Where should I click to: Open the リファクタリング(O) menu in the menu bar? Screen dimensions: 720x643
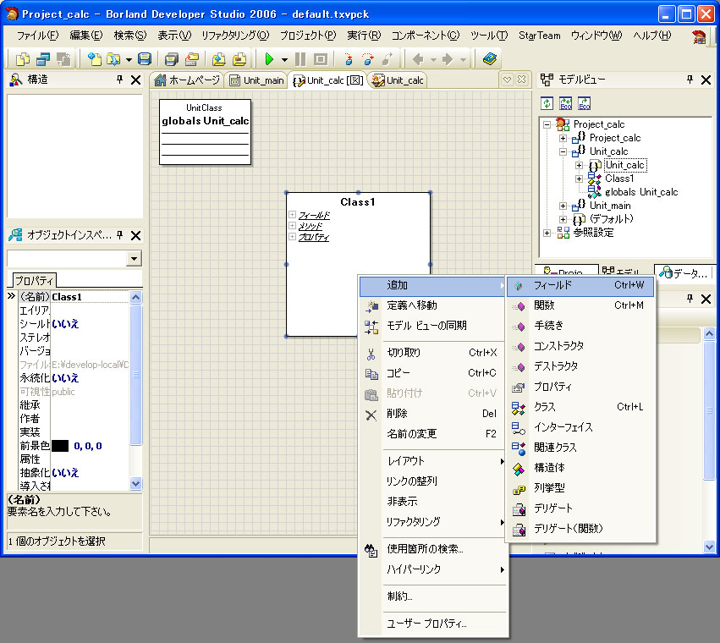pos(235,35)
